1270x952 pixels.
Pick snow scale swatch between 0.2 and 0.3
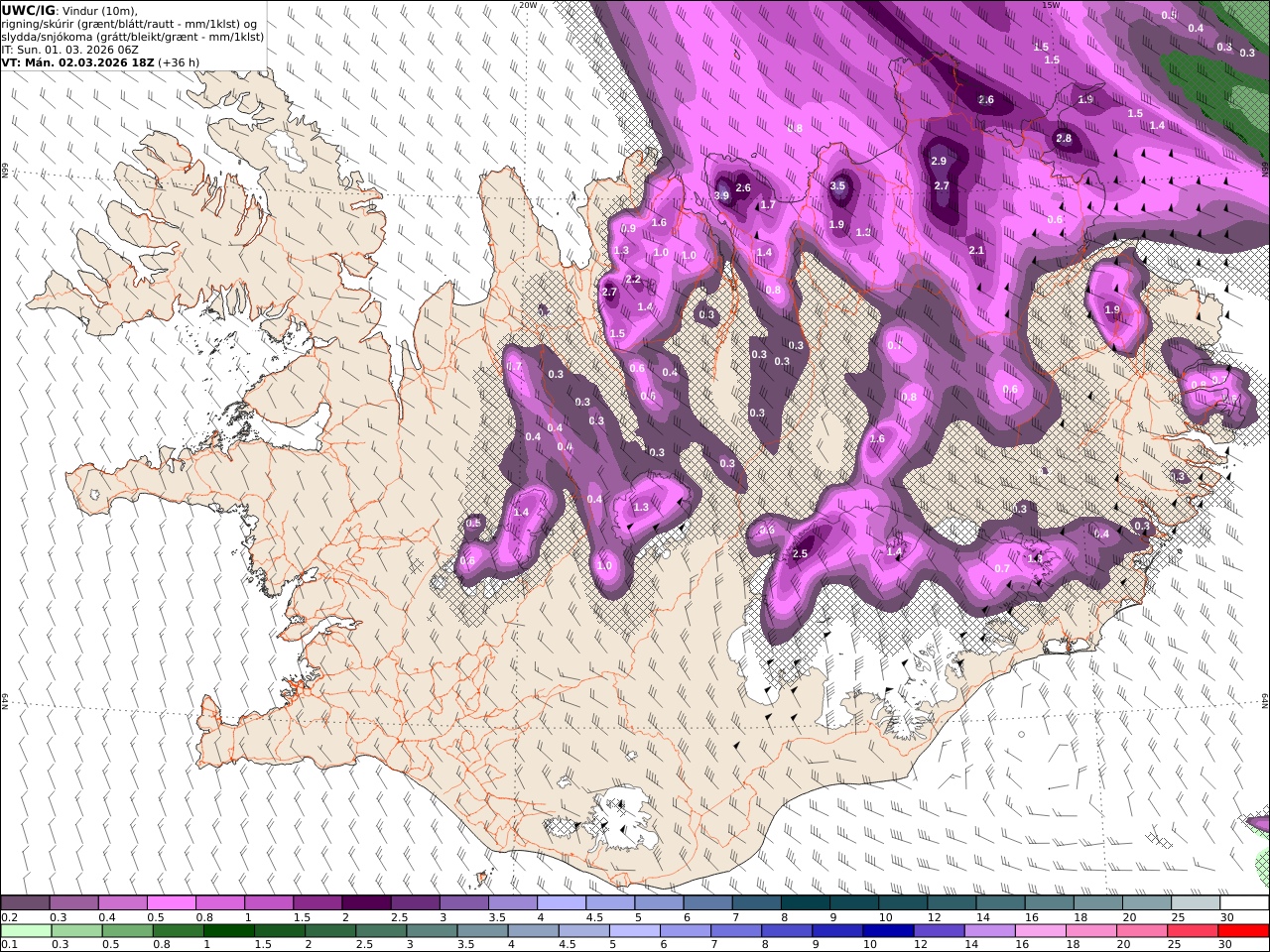pos(25,903)
